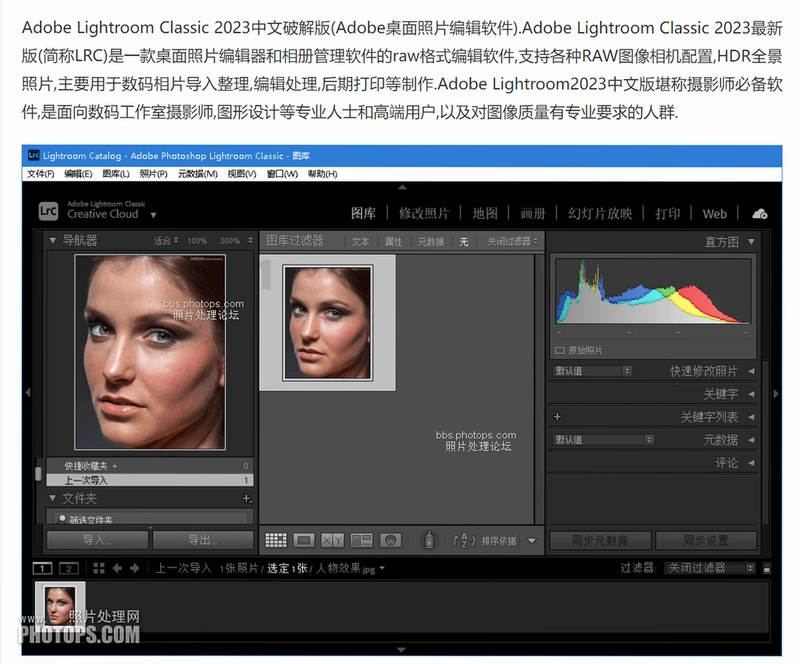Select the Painter spray can tool
The width and height of the screenshot is (800, 664).
(x=429, y=540)
